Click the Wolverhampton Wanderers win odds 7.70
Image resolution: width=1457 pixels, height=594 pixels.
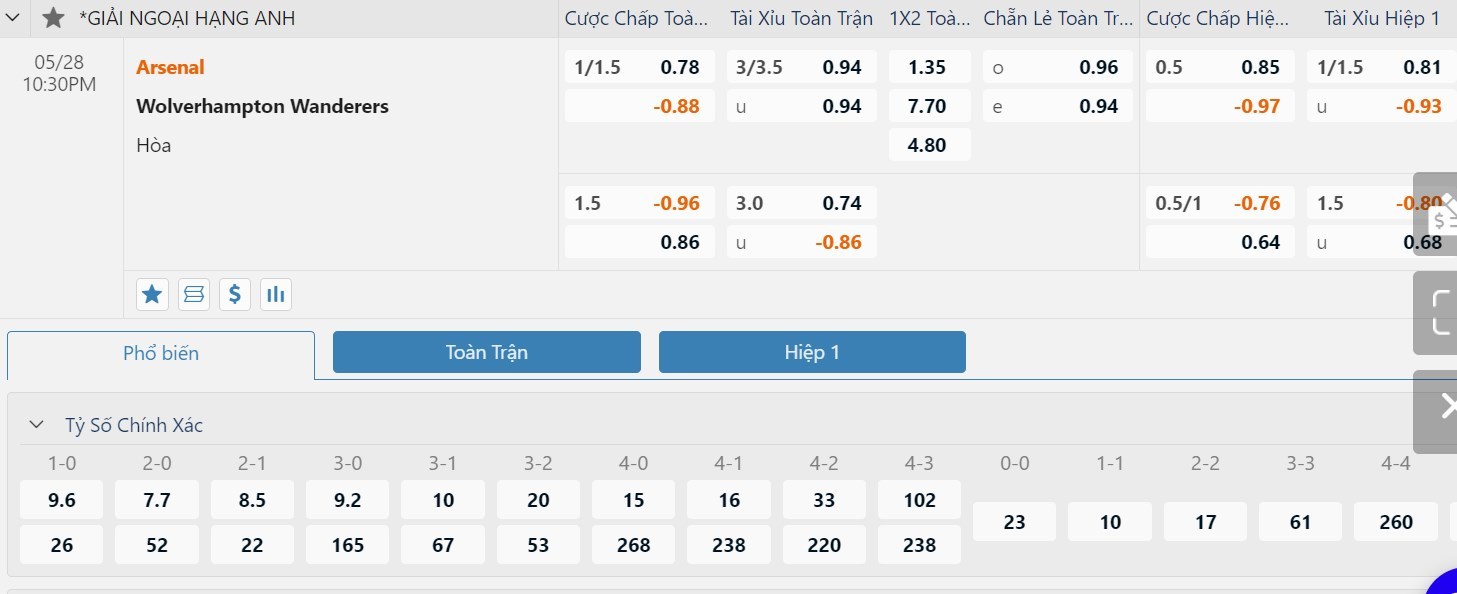click(x=927, y=106)
